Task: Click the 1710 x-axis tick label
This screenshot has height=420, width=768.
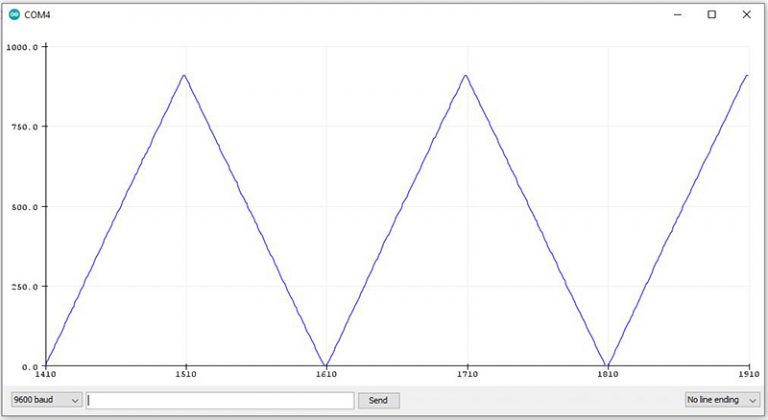Action: [467, 376]
